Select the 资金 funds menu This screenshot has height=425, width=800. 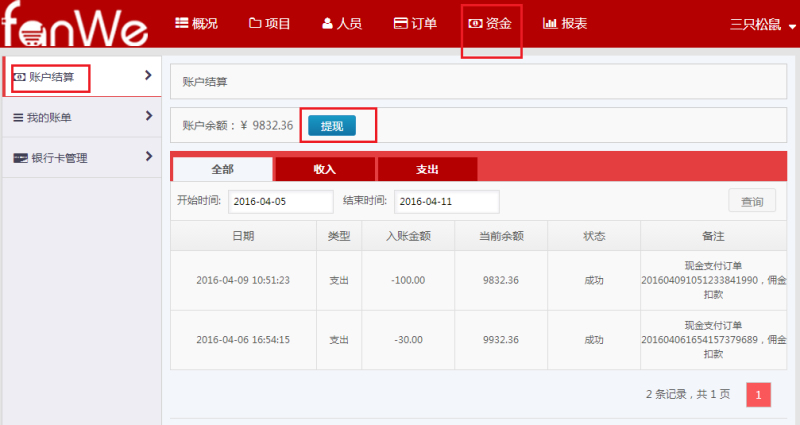[490, 22]
